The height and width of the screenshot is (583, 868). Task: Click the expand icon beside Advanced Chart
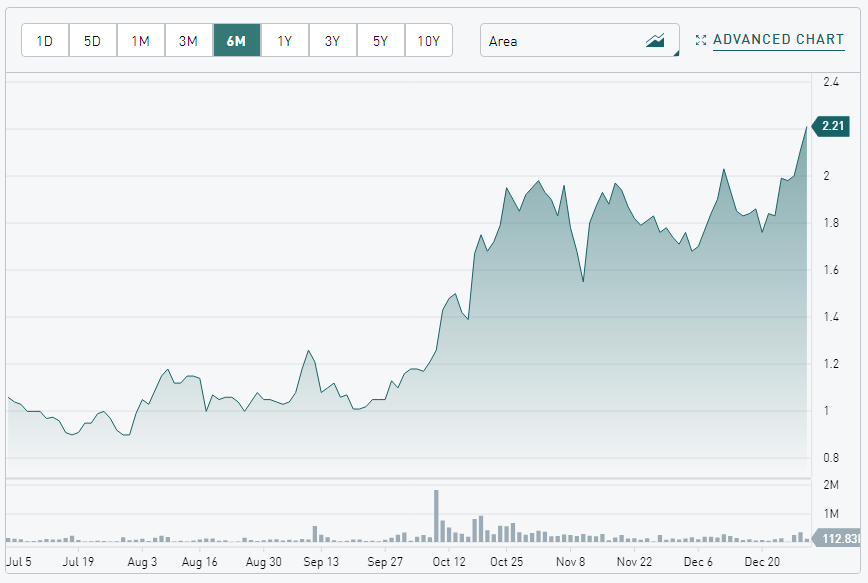point(701,40)
